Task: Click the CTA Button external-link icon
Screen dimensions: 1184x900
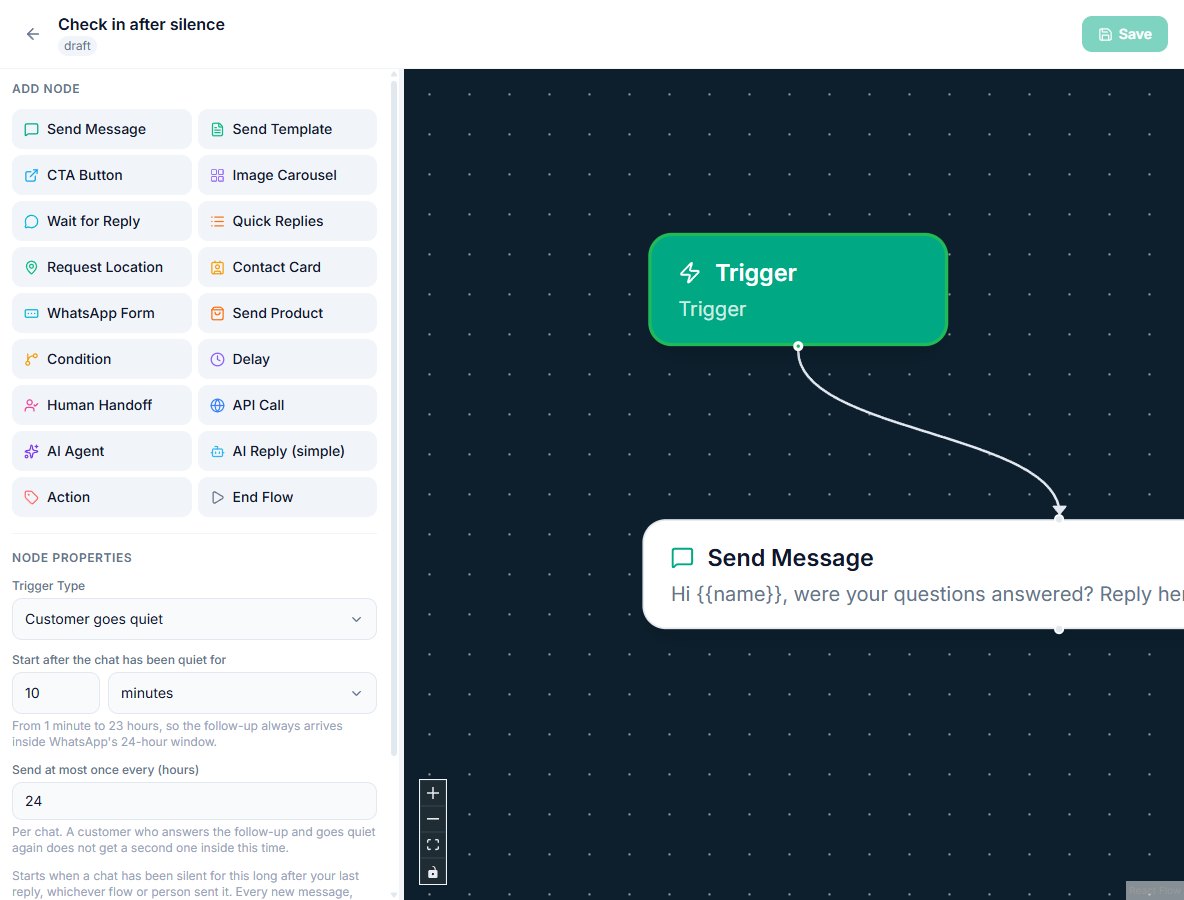Action: click(x=31, y=175)
